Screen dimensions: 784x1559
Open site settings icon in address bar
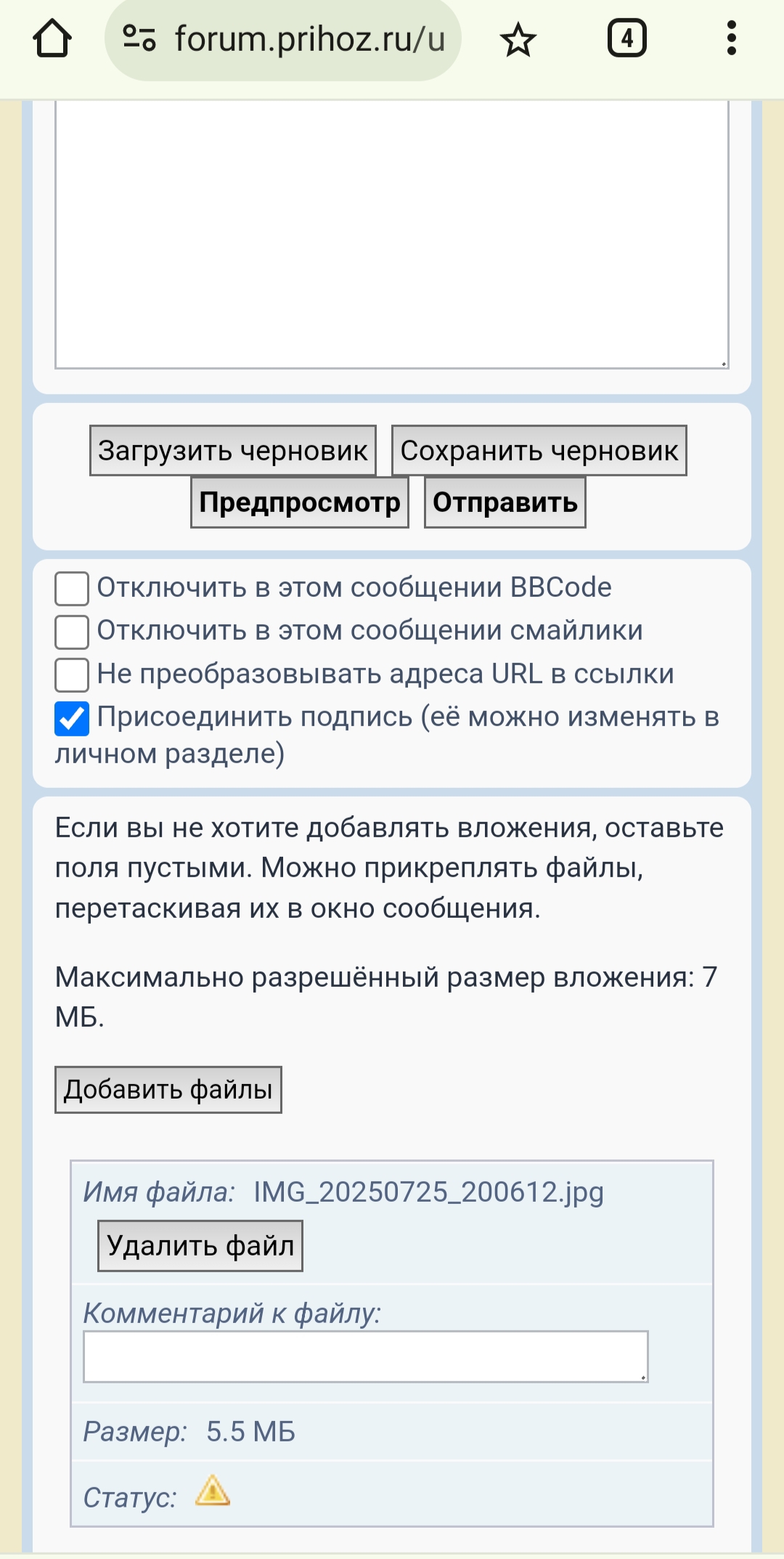click(x=139, y=39)
